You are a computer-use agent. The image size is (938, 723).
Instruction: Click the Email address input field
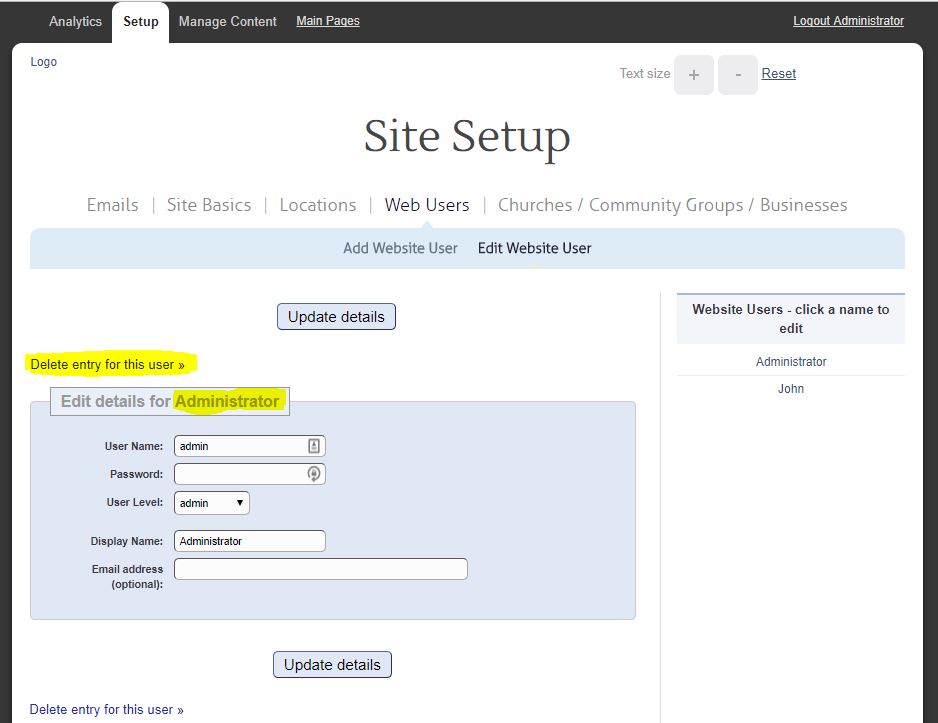[321, 569]
